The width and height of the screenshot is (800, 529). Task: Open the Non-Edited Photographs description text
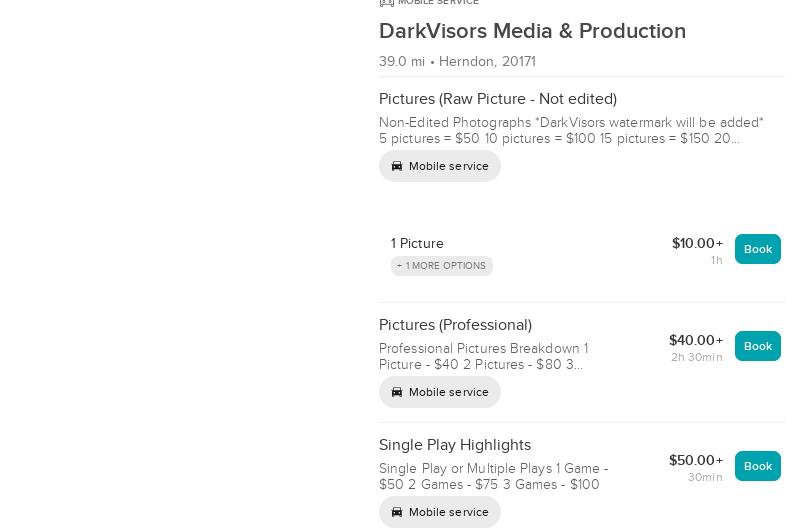click(x=570, y=130)
